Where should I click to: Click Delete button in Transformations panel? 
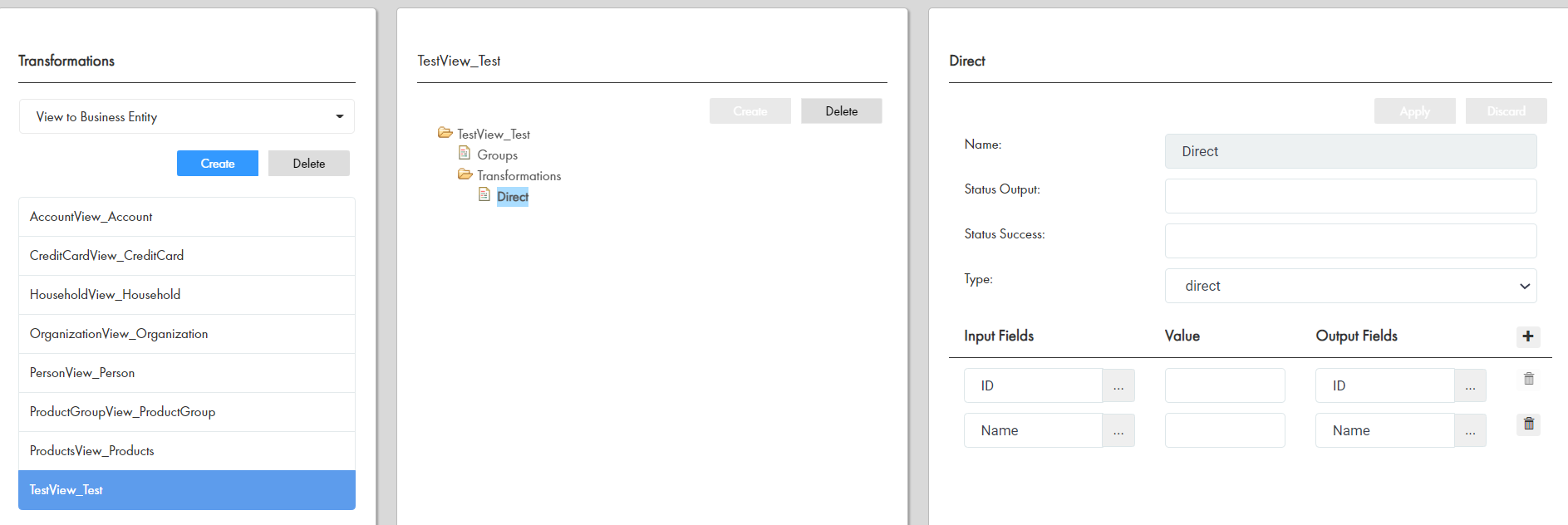pos(309,164)
